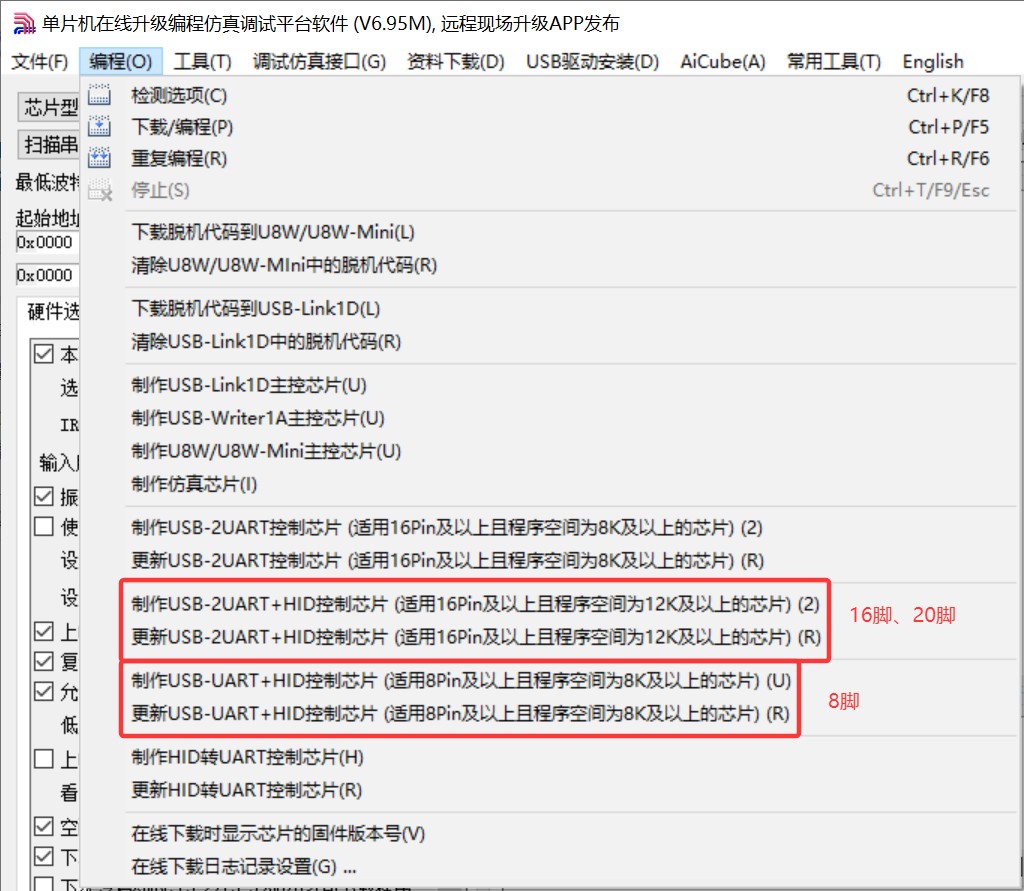Toggle the checkbox beside 允

(x=44, y=691)
